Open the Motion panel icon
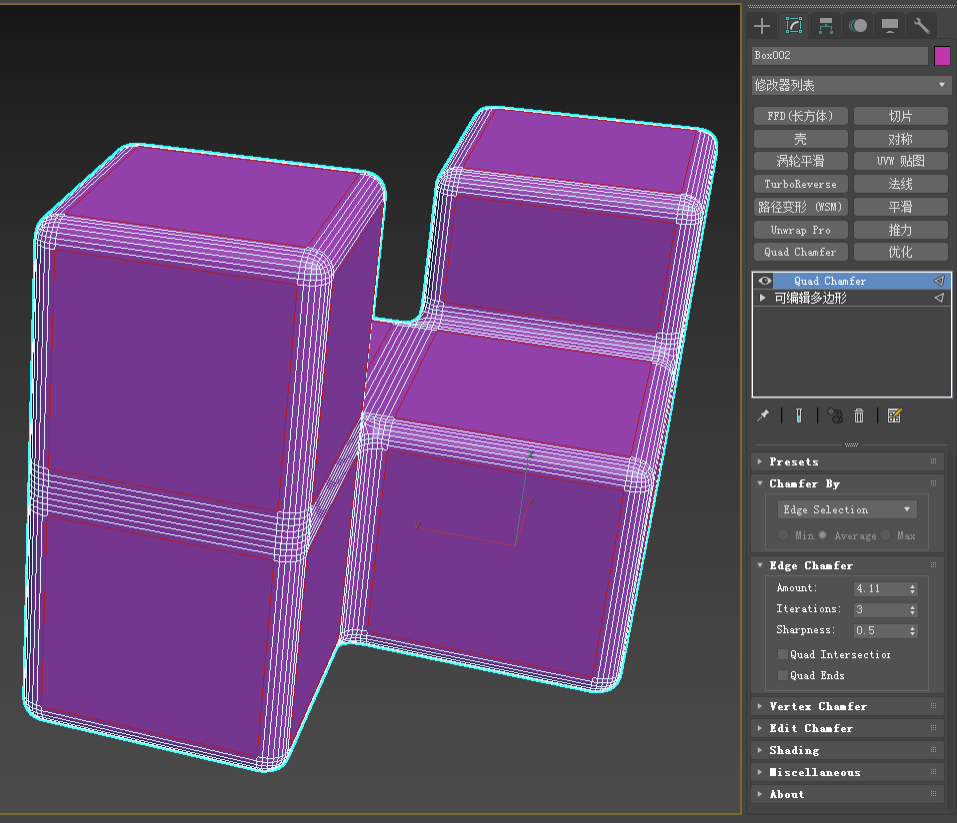Screen dimensions: 957x823 click(858, 26)
